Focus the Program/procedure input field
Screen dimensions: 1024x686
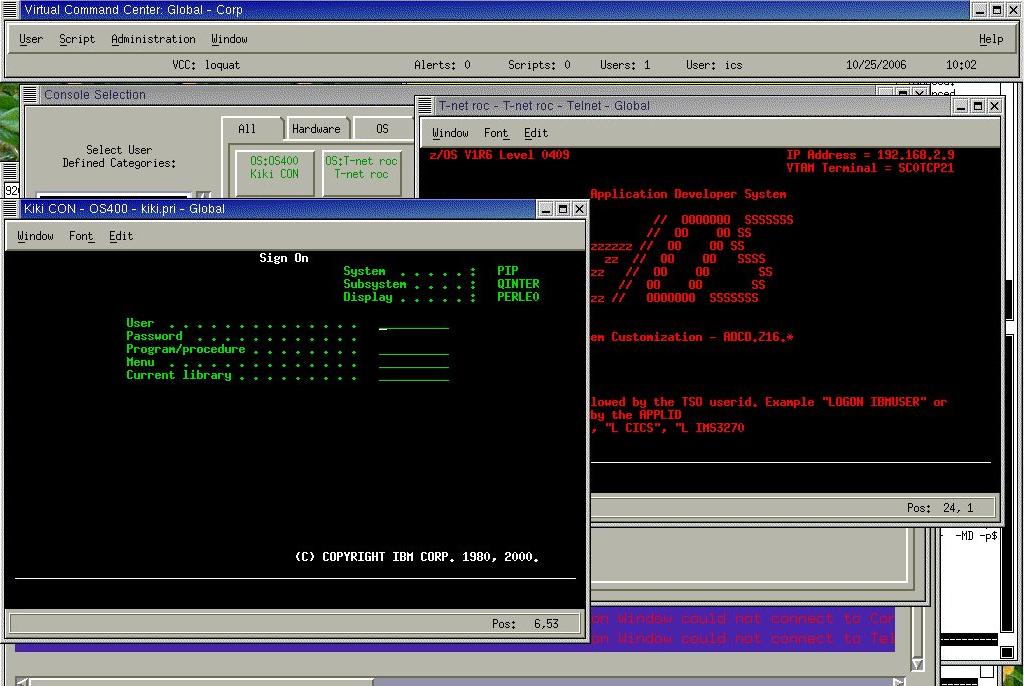[414, 350]
